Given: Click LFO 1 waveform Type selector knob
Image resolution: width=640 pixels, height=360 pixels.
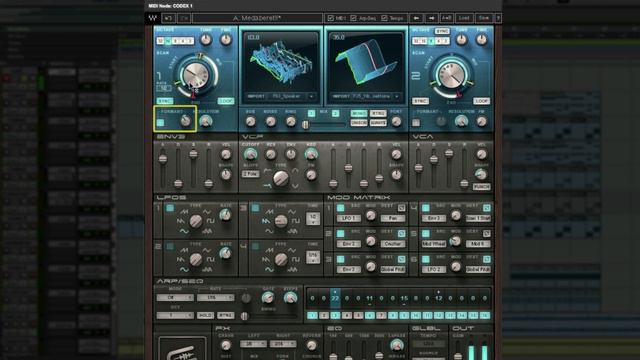Looking at the screenshot, I should tap(196, 221).
